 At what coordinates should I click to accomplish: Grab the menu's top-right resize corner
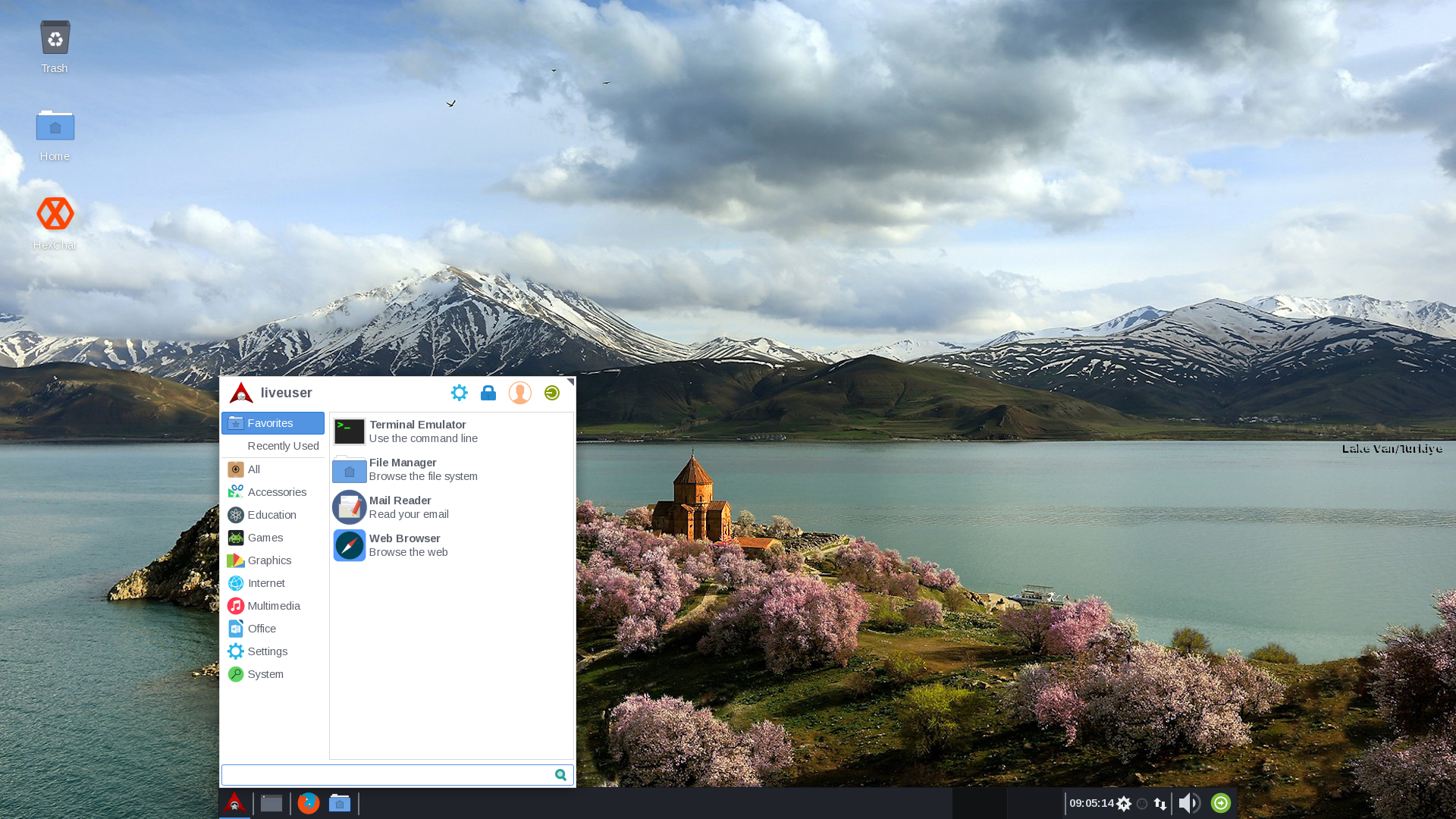pyautogui.click(x=570, y=382)
